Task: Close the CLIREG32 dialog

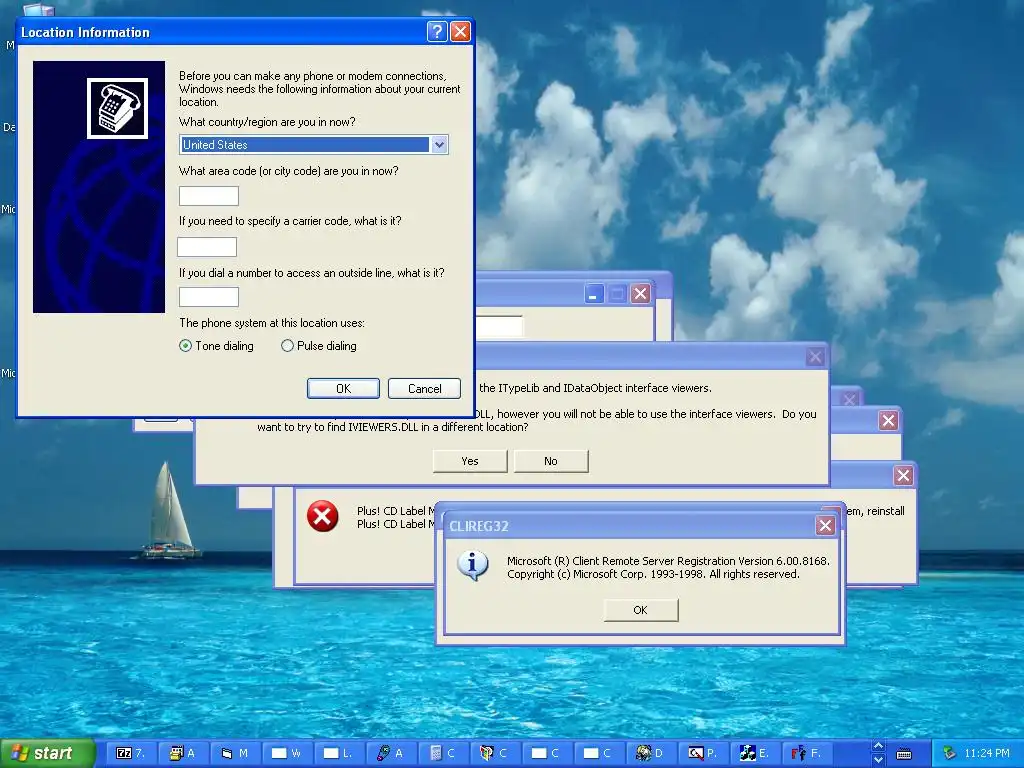Action: (x=825, y=526)
